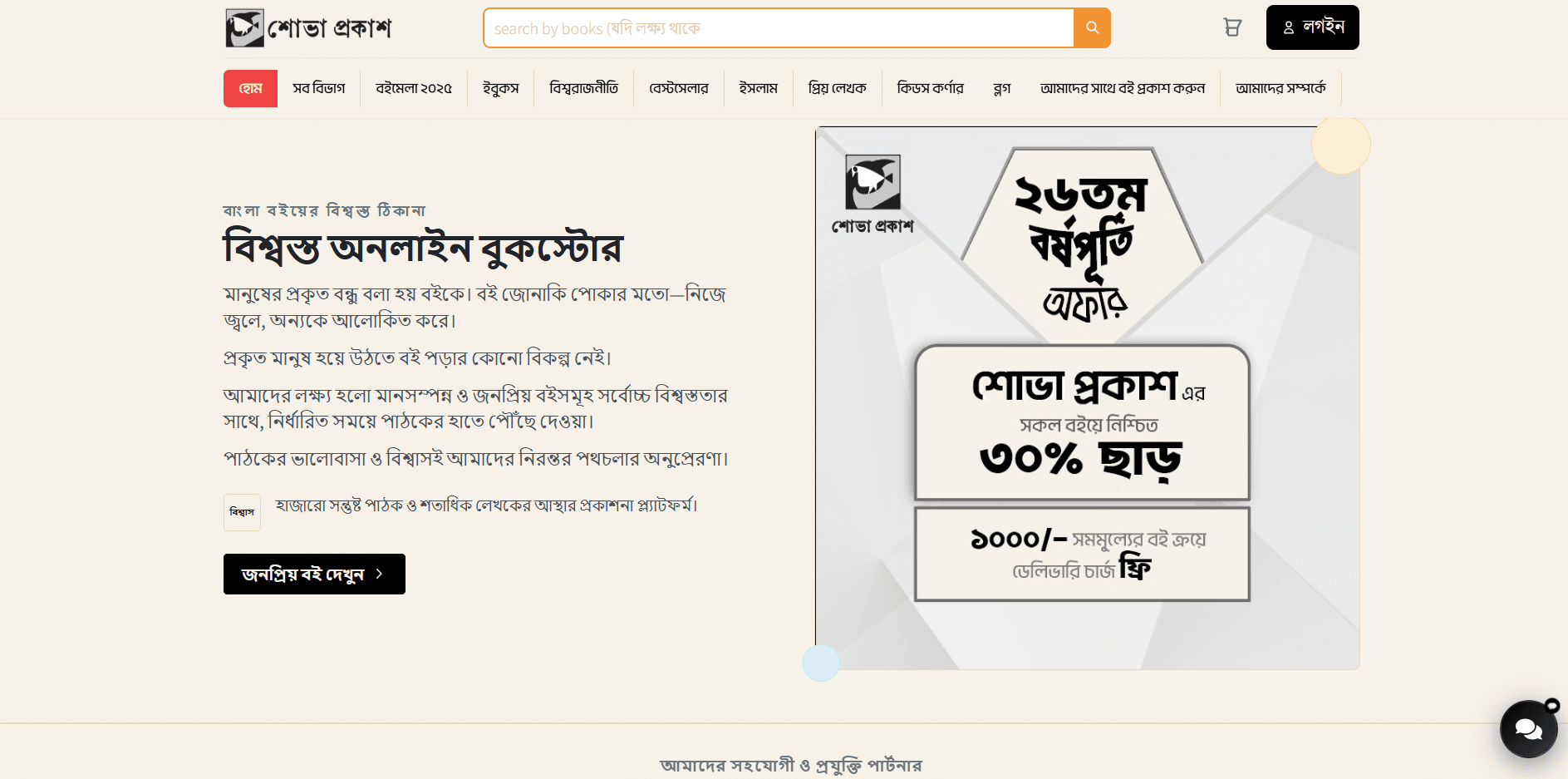Image resolution: width=1568 pixels, height=779 pixels.
Task: Click the বিশ্বাস badge icon
Action: 242,512
